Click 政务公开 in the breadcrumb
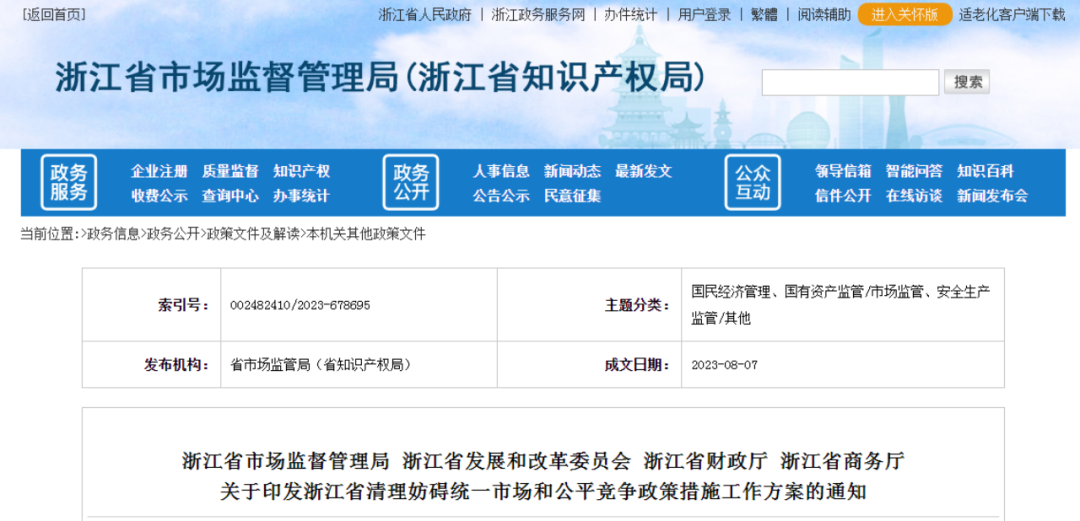 point(173,234)
